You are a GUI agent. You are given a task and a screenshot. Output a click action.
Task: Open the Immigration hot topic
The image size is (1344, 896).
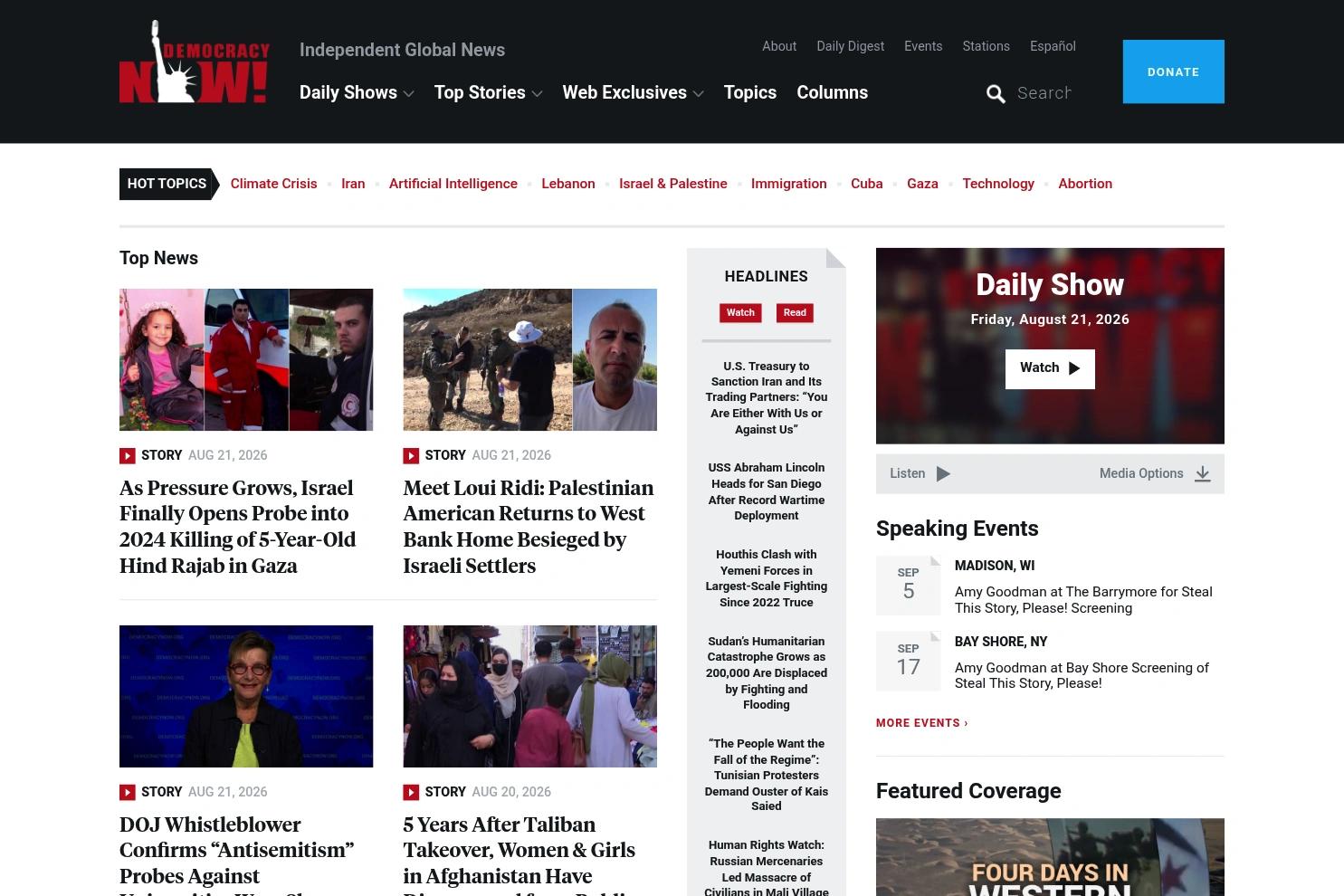point(789,184)
